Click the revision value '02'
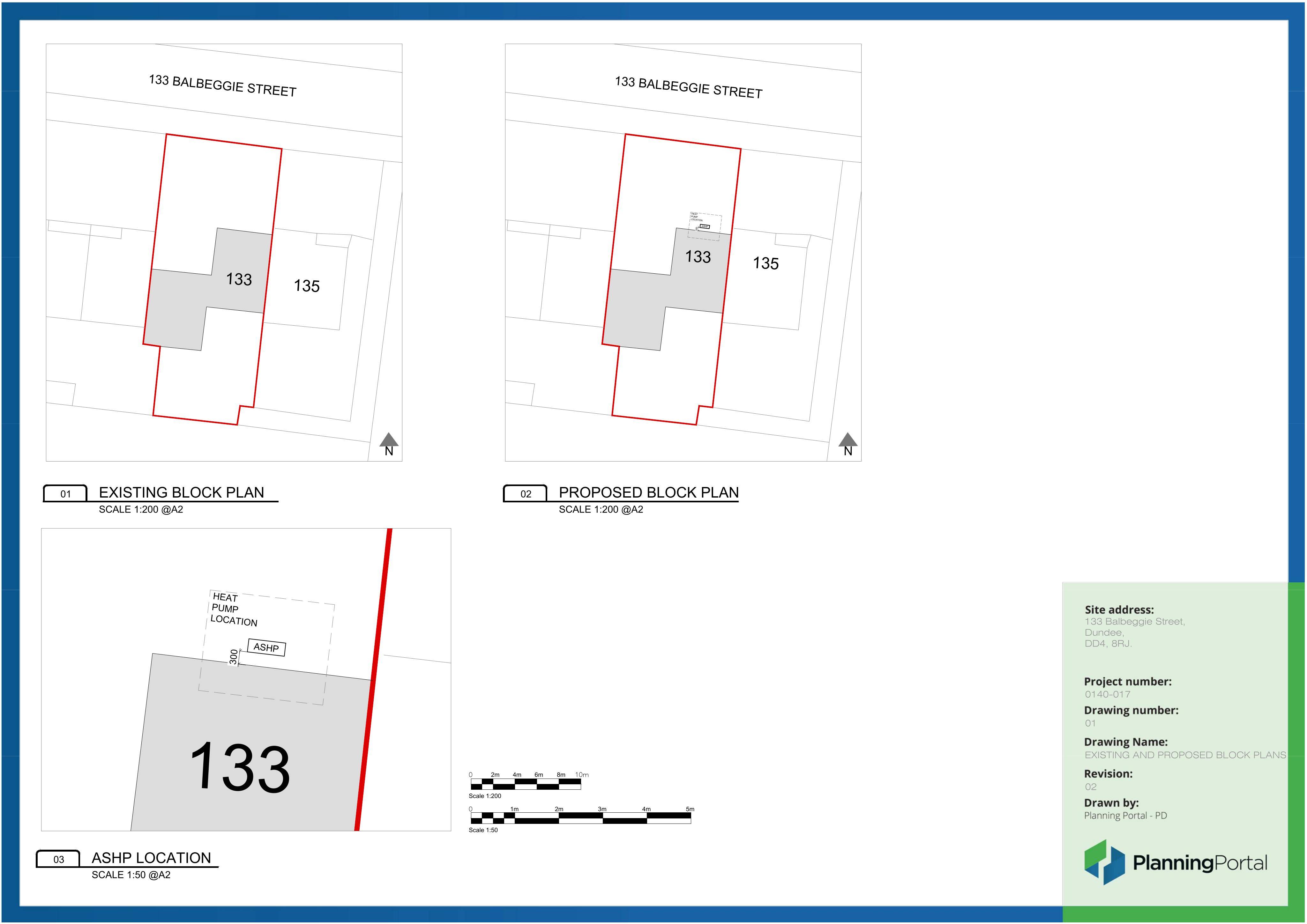This screenshot has width=1307, height=924. pyautogui.click(x=1091, y=787)
